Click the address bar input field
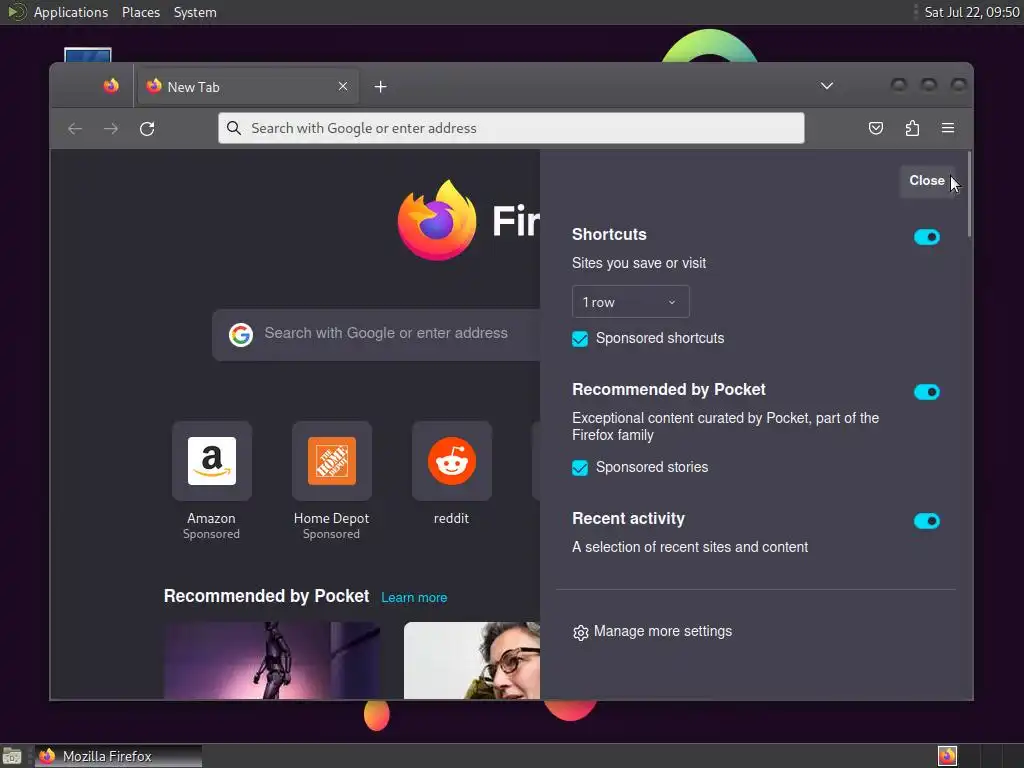 pyautogui.click(x=511, y=128)
